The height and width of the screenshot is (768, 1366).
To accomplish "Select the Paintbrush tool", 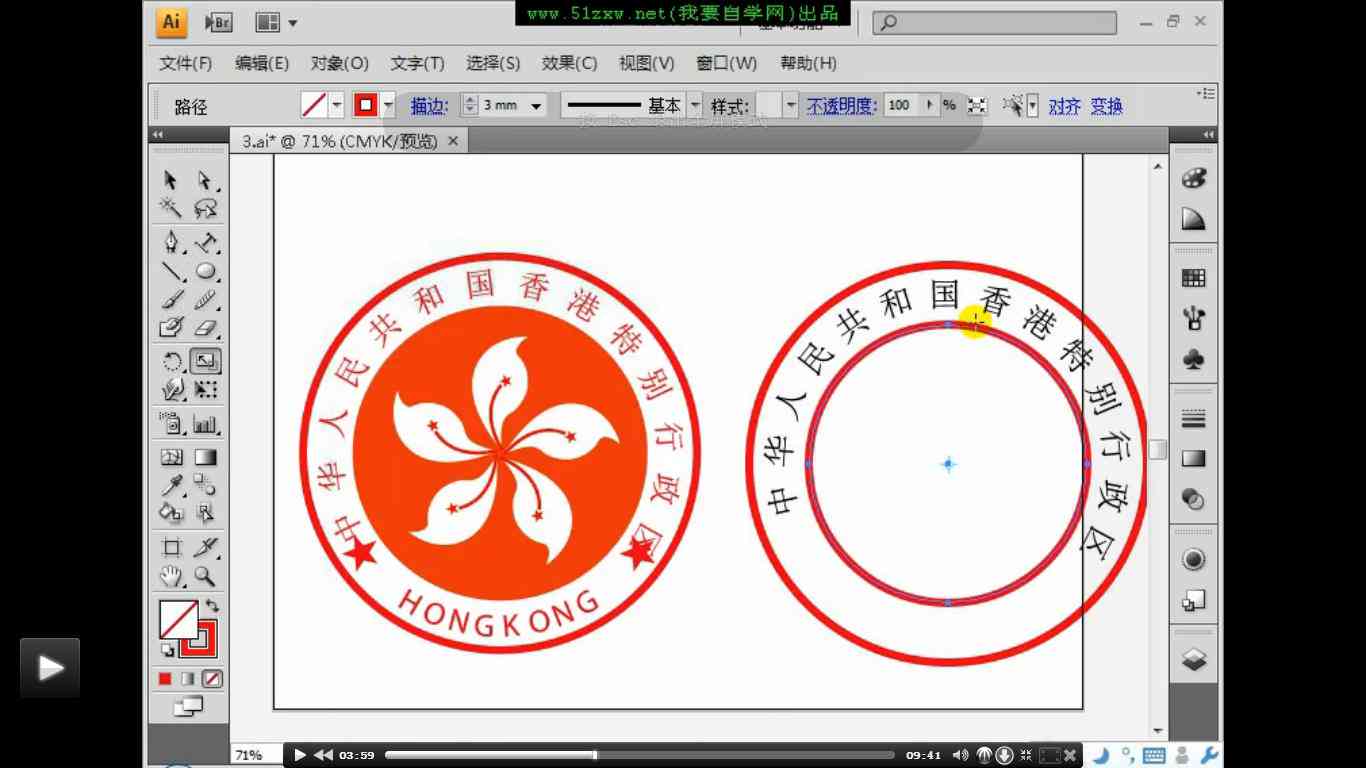I will tap(172, 299).
